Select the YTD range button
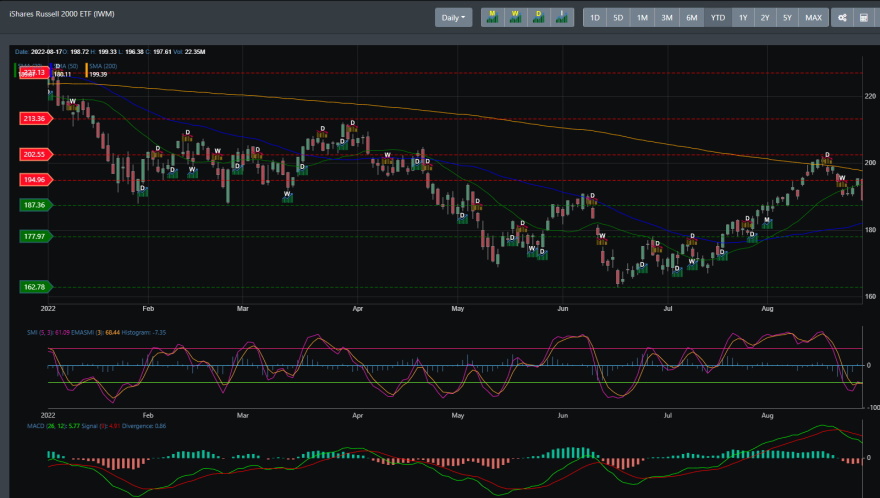This screenshot has width=880, height=498. pos(718,17)
